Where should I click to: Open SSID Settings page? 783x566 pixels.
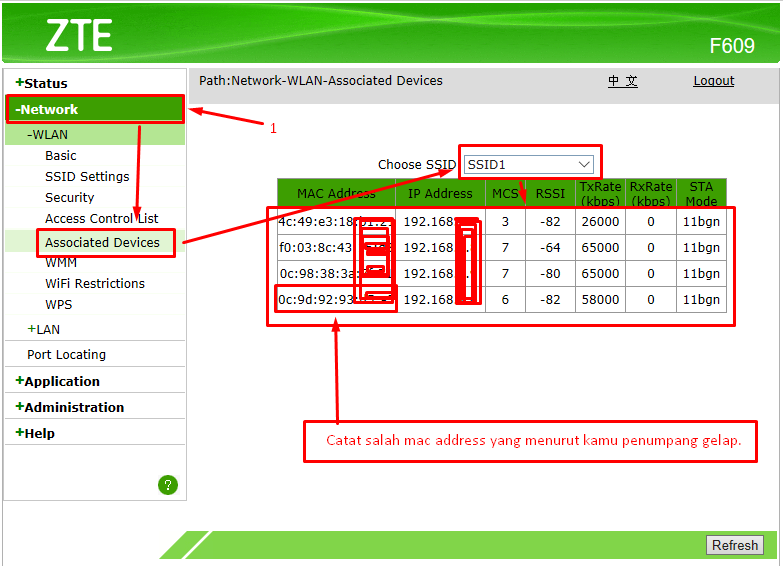(x=87, y=176)
